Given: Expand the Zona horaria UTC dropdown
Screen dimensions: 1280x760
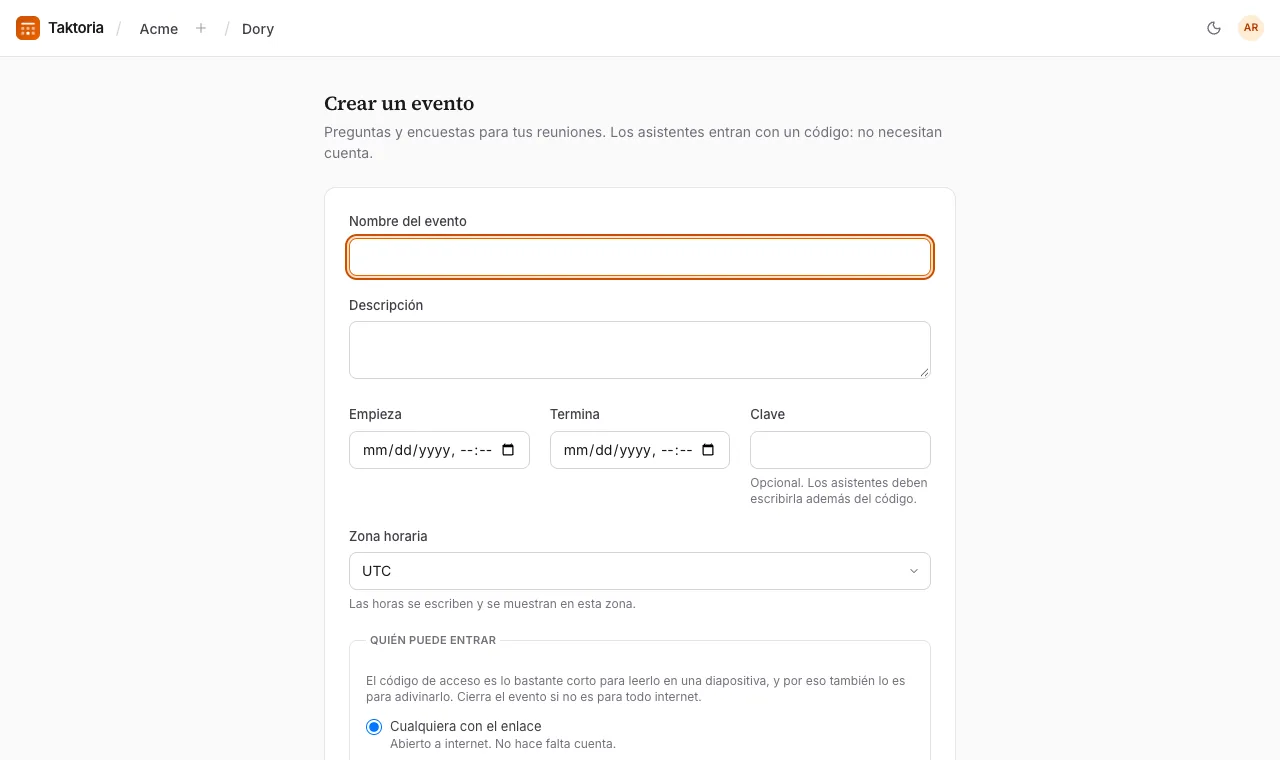Looking at the screenshot, I should tap(640, 571).
